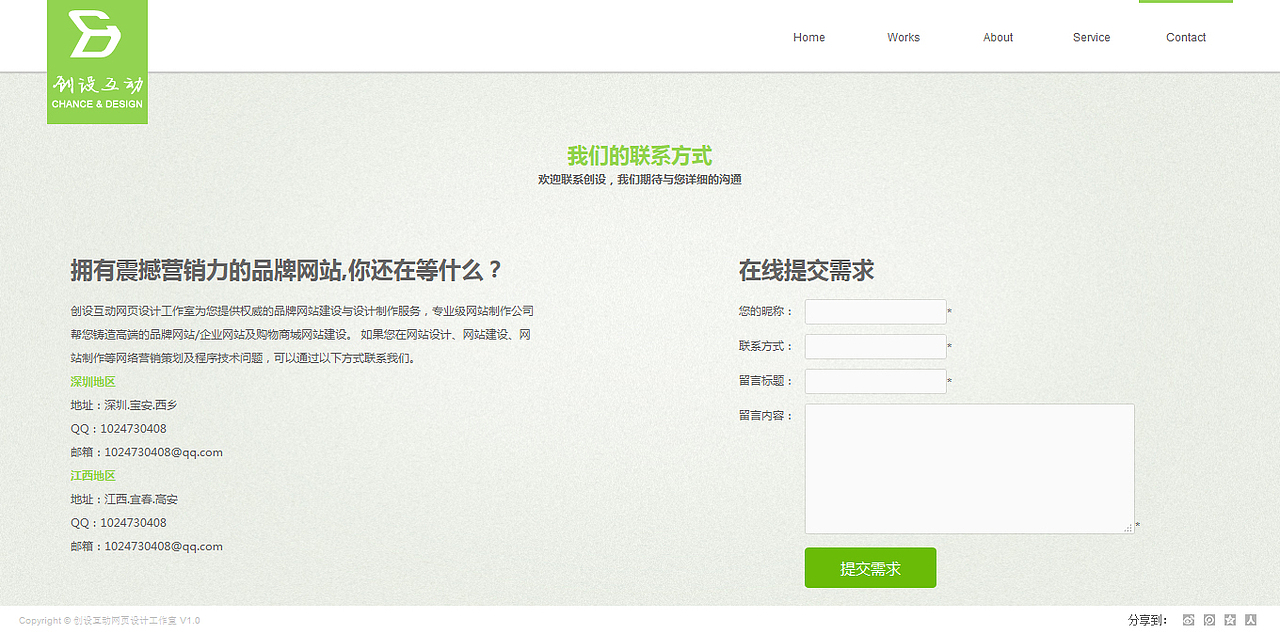Share to Tencent Weibo icon
The height and width of the screenshot is (634, 1280).
pos(1209,620)
